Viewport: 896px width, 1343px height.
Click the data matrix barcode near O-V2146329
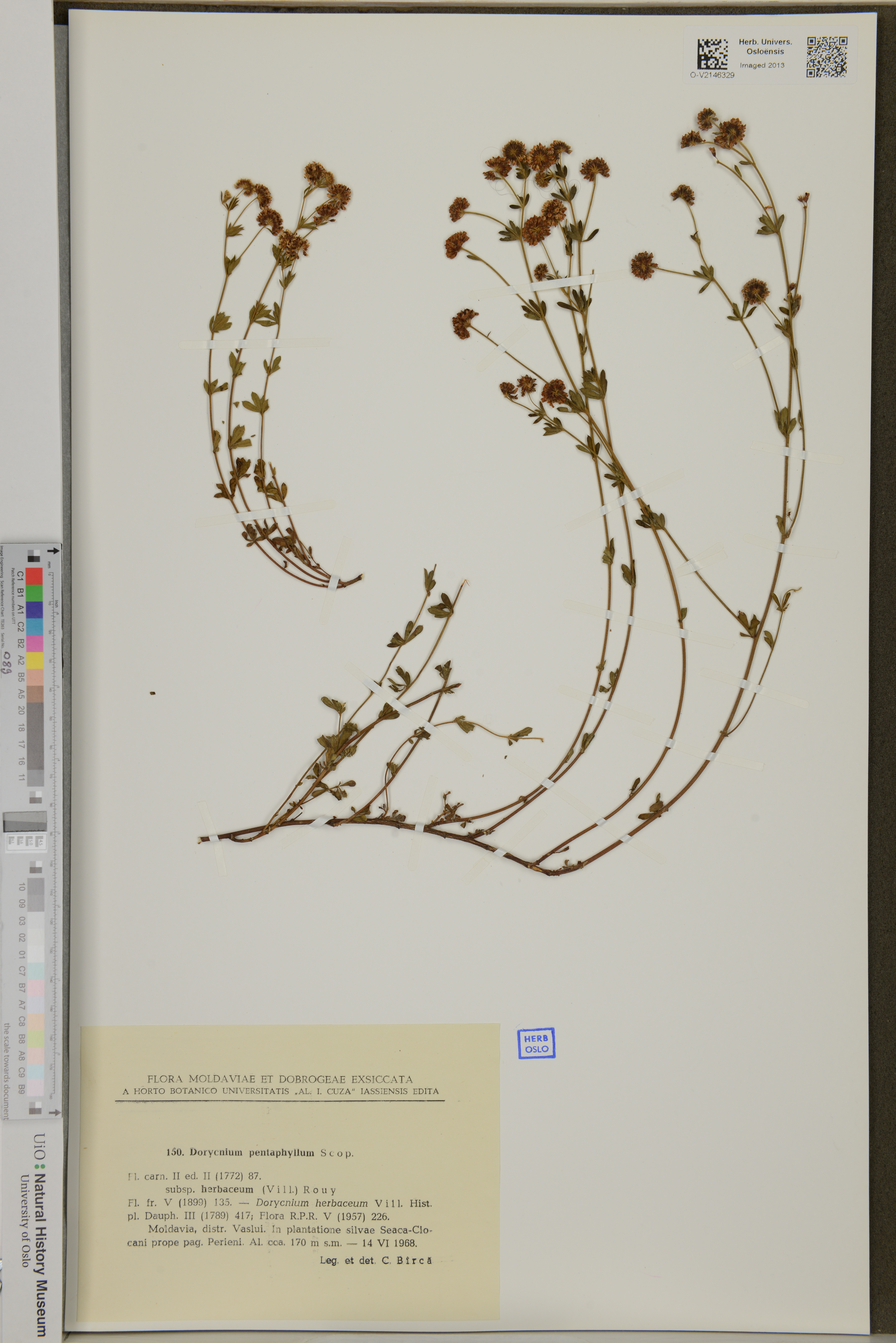pyautogui.click(x=712, y=54)
